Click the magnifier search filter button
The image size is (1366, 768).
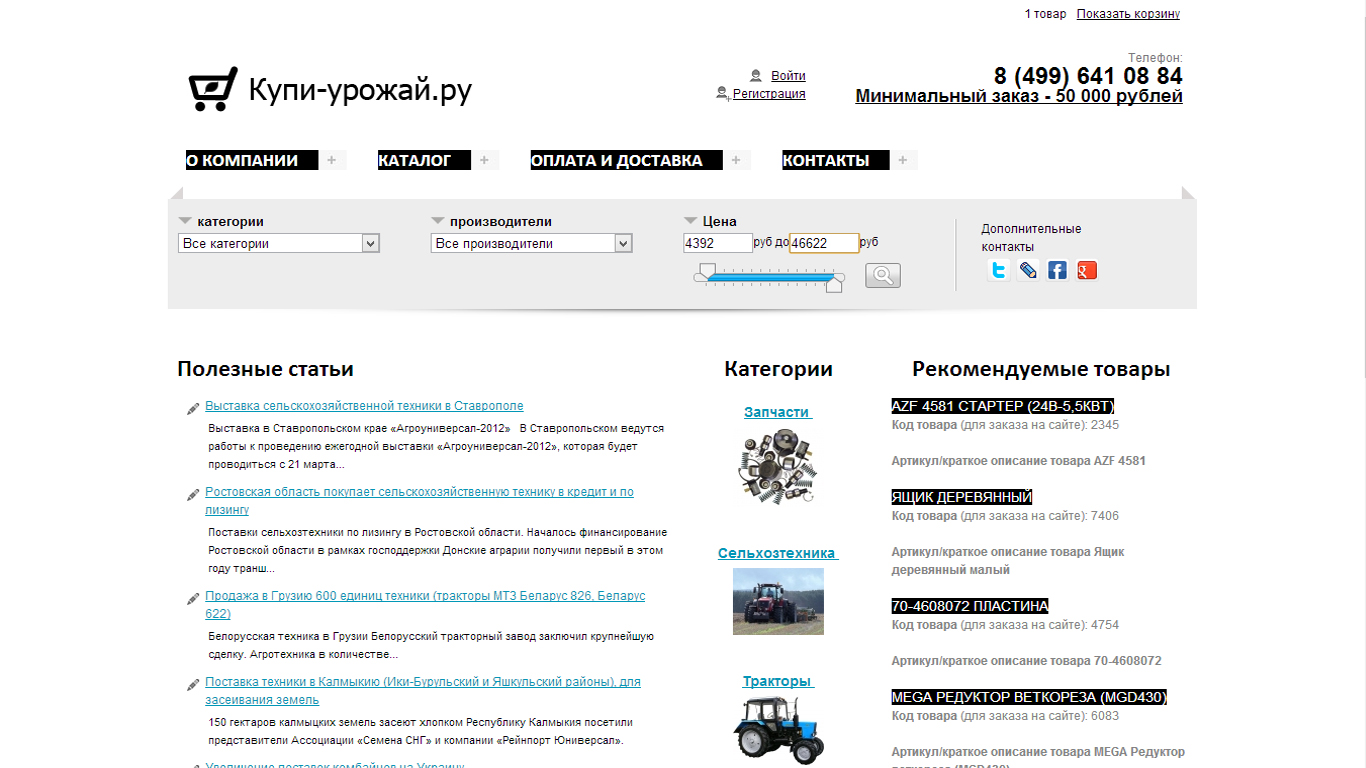pyautogui.click(x=883, y=275)
